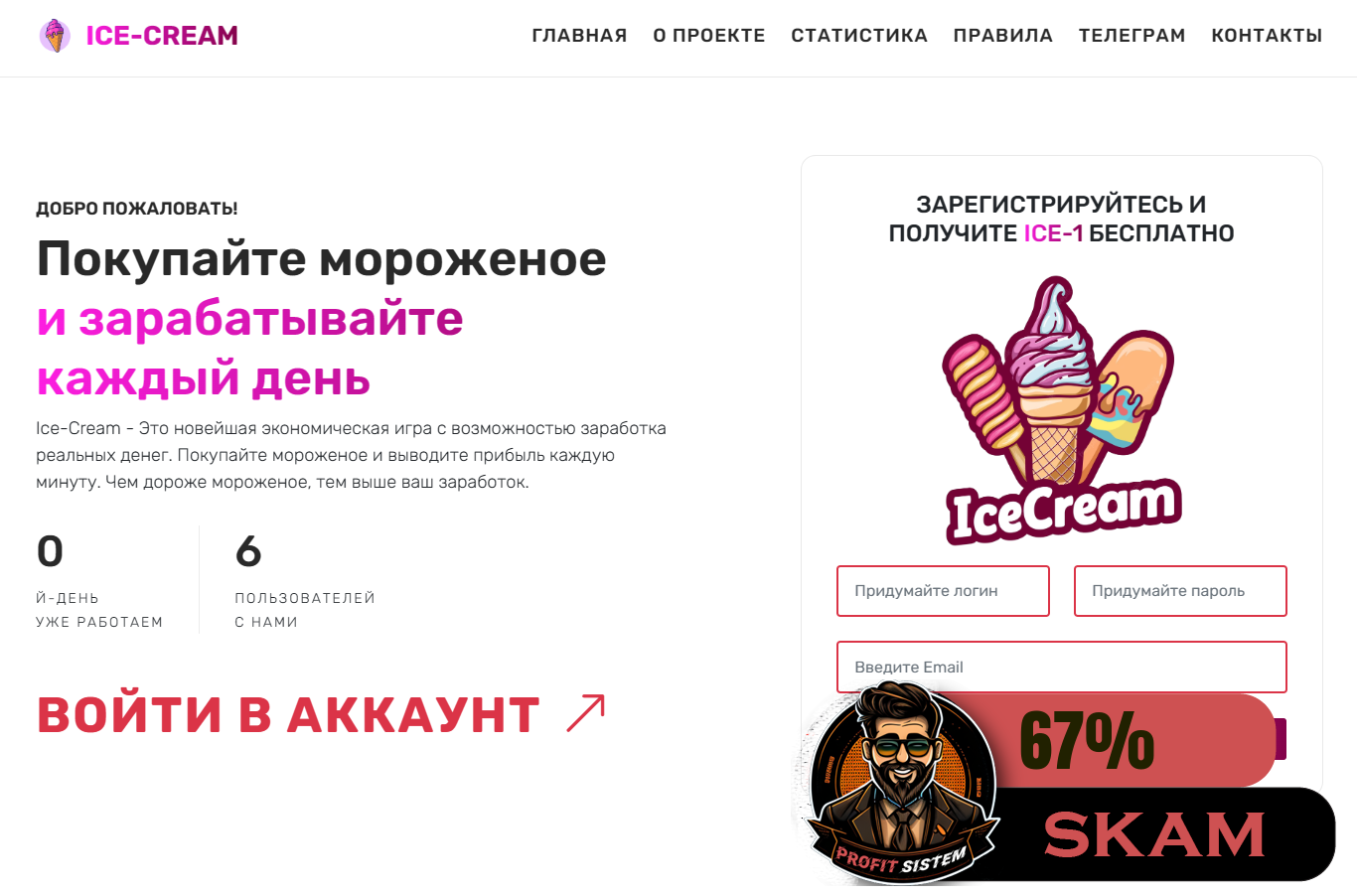This screenshot has width=1357, height=896.
Task: Click the pink ICE-1 text in registration heading
Action: (x=1053, y=233)
